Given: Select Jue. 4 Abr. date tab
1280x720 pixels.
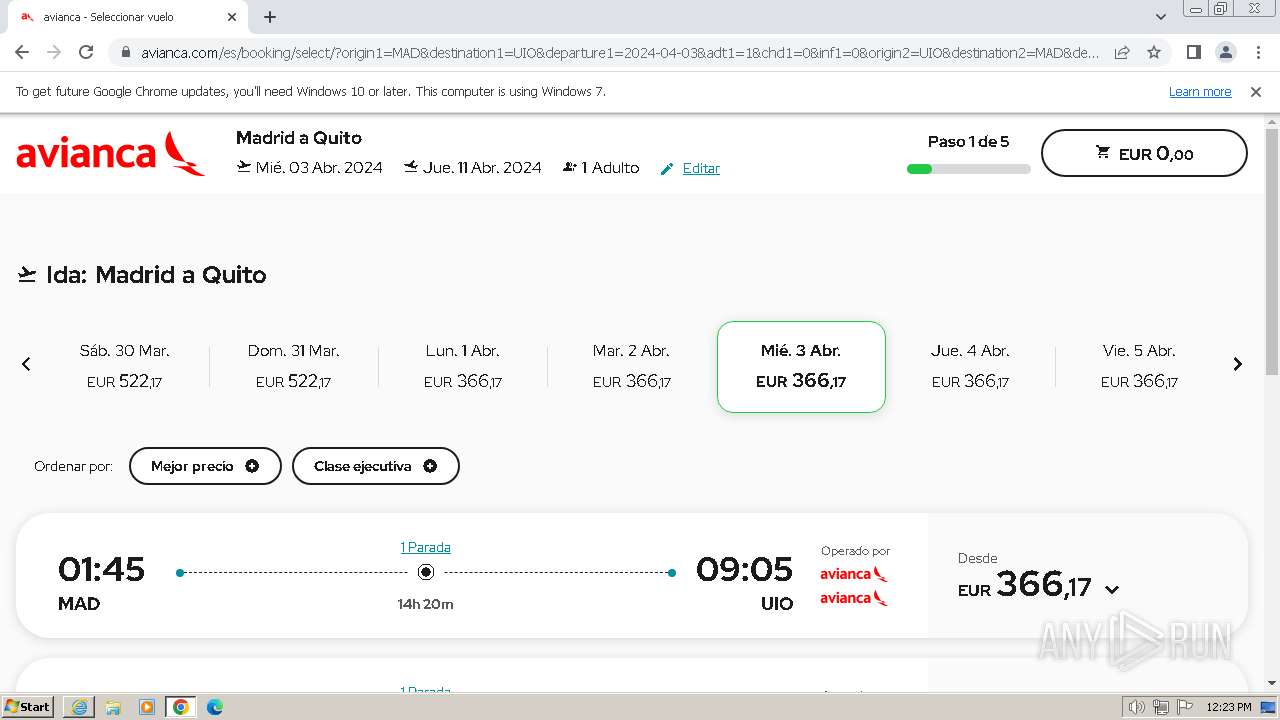Looking at the screenshot, I should pyautogui.click(x=970, y=366).
